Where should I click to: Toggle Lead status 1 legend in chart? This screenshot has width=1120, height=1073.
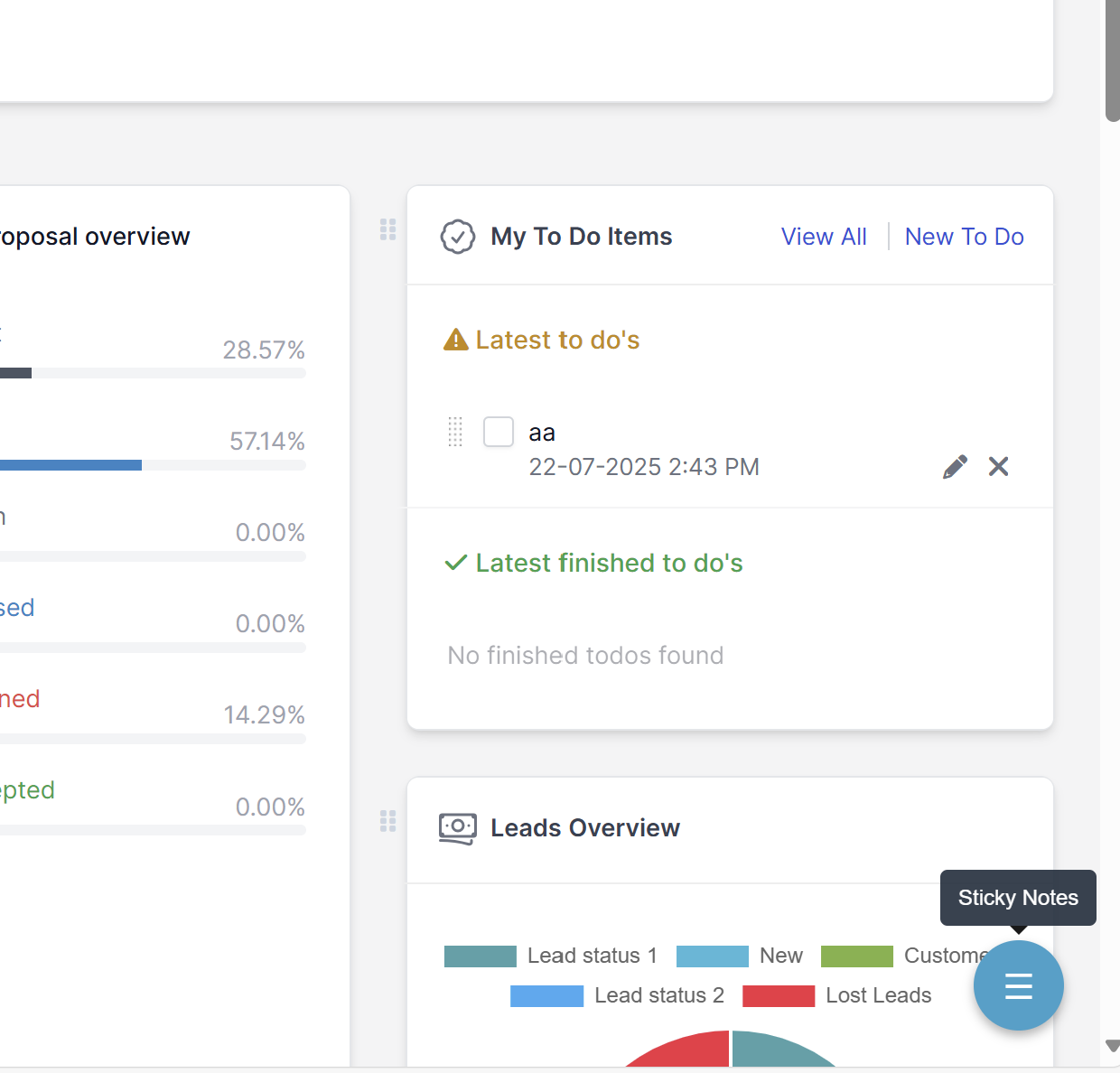(x=550, y=956)
